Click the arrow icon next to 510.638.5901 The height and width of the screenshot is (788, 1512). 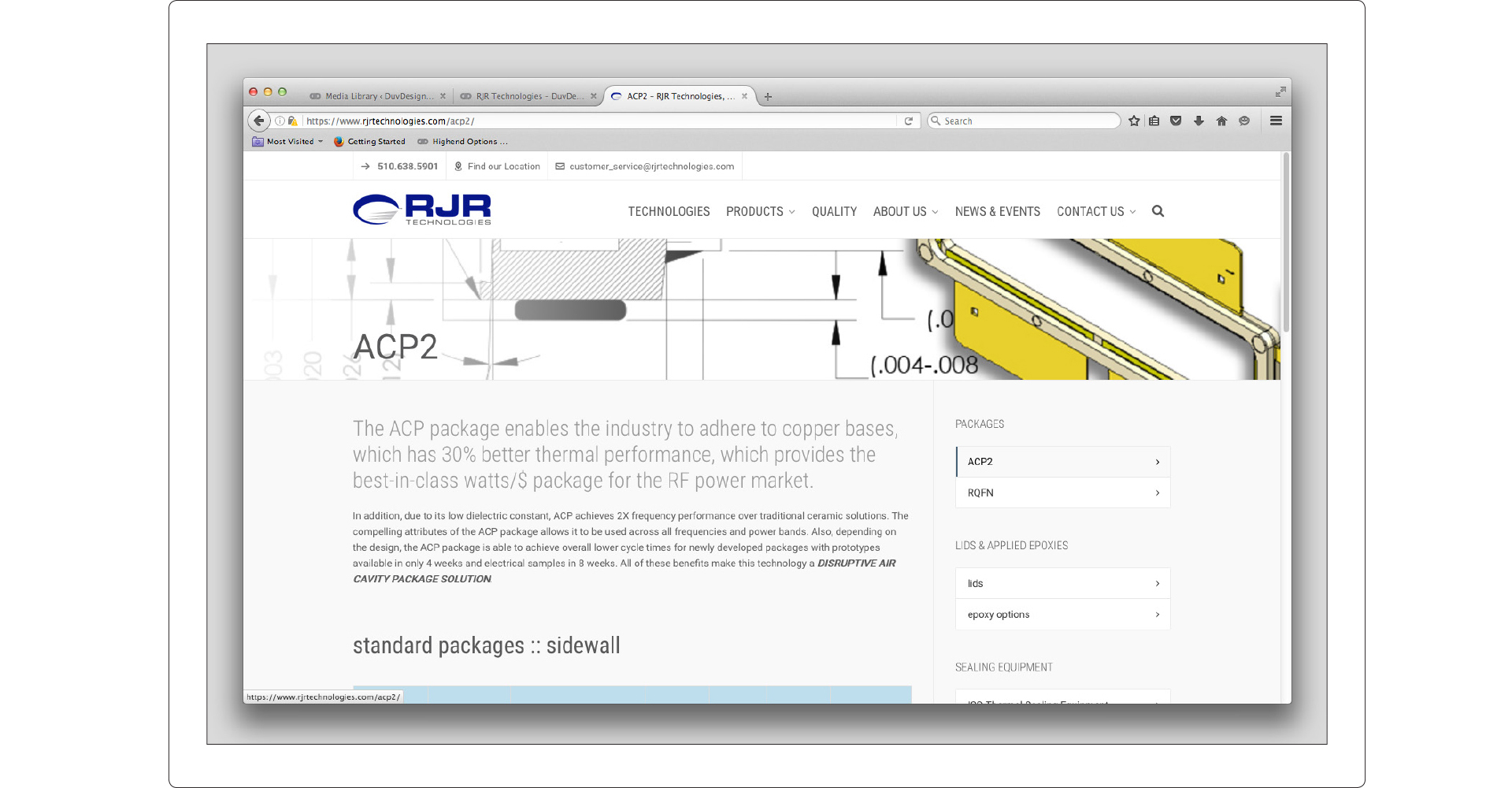pos(365,166)
